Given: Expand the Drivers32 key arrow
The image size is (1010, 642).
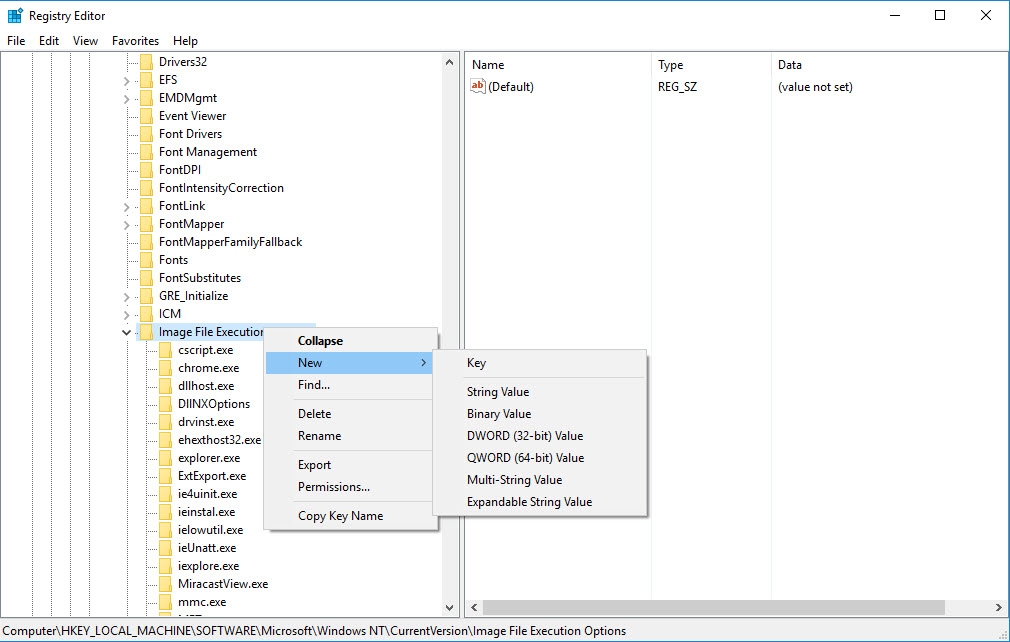Looking at the screenshot, I should pyautogui.click(x=126, y=62).
